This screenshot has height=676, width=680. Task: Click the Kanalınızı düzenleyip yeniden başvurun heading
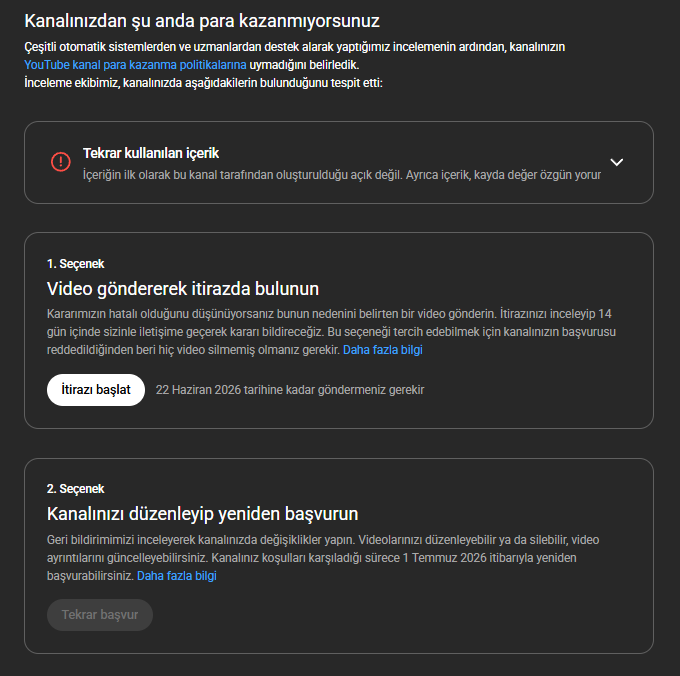[203, 514]
